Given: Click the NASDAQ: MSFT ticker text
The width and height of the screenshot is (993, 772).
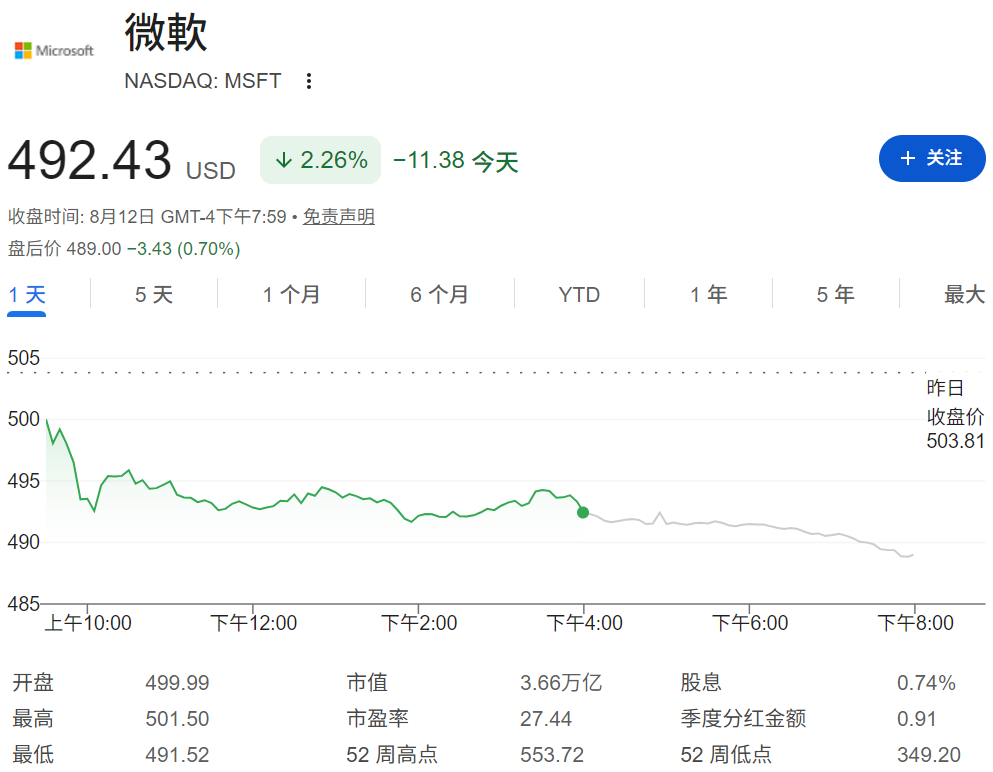Looking at the screenshot, I should coord(203,81).
